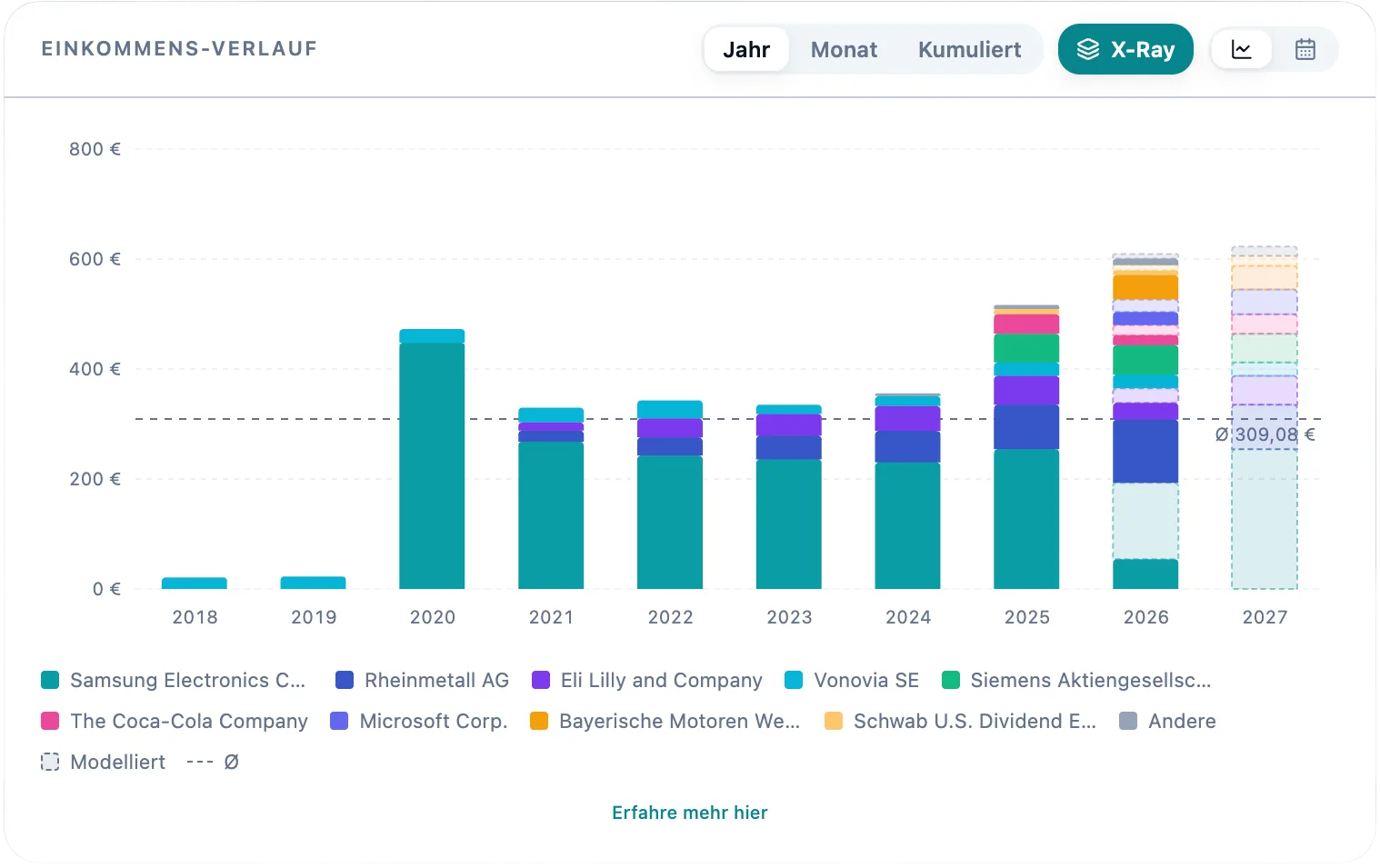Click the X-Ray layers icon

click(x=1087, y=49)
